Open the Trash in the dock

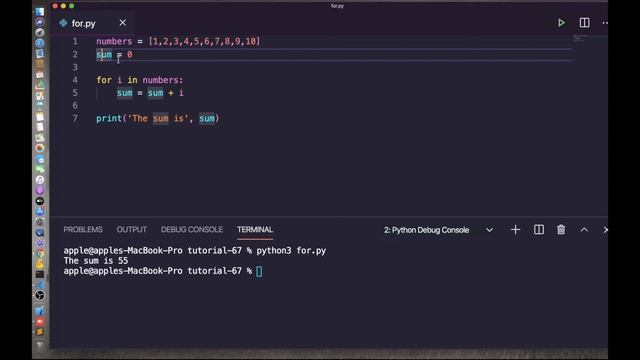pos(40,346)
